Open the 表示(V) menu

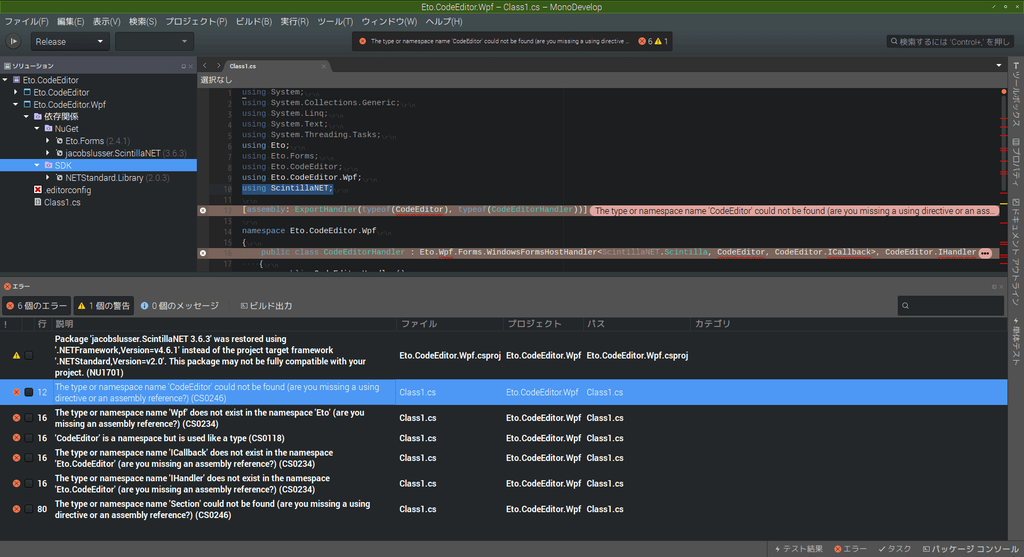pyautogui.click(x=106, y=22)
